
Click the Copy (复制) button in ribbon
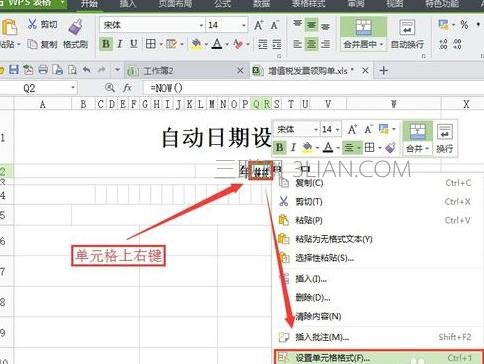click(42, 44)
